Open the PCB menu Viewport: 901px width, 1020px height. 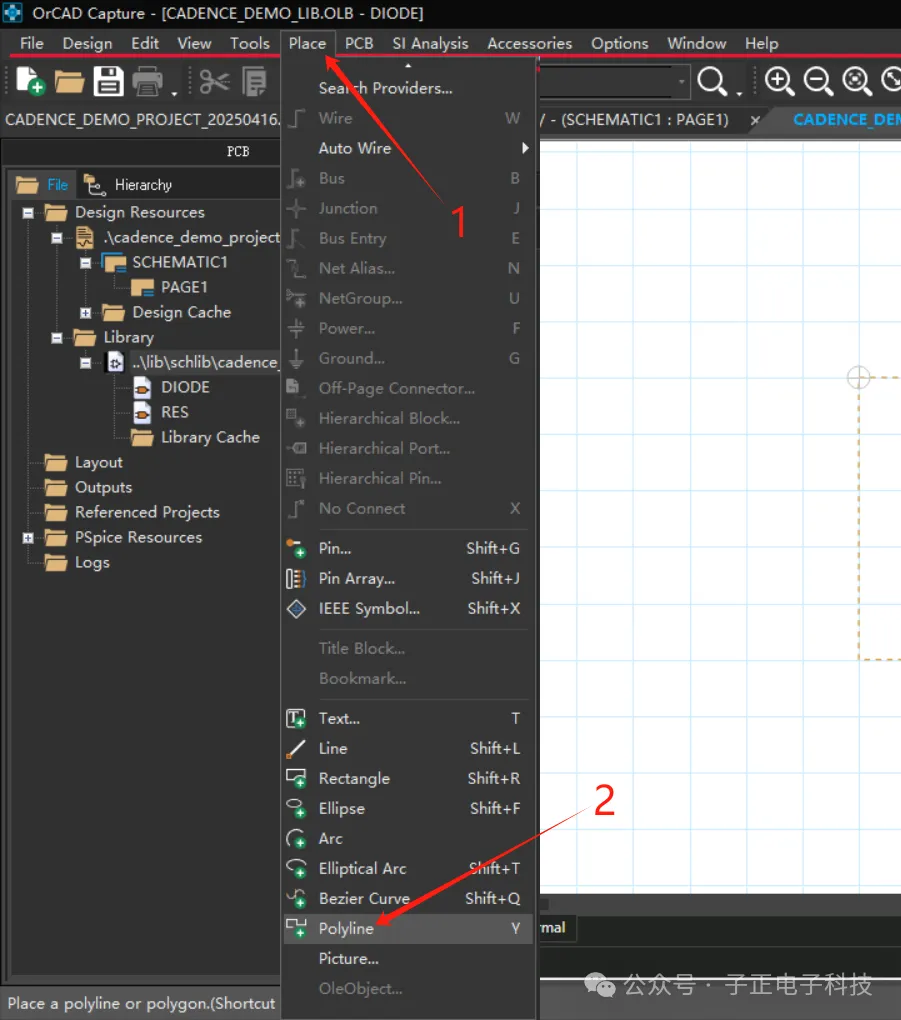(x=358, y=44)
